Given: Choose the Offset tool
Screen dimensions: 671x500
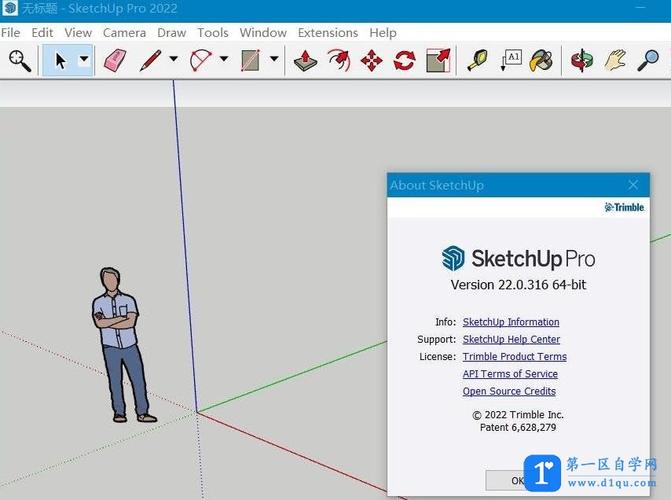Looking at the screenshot, I should (x=339, y=60).
